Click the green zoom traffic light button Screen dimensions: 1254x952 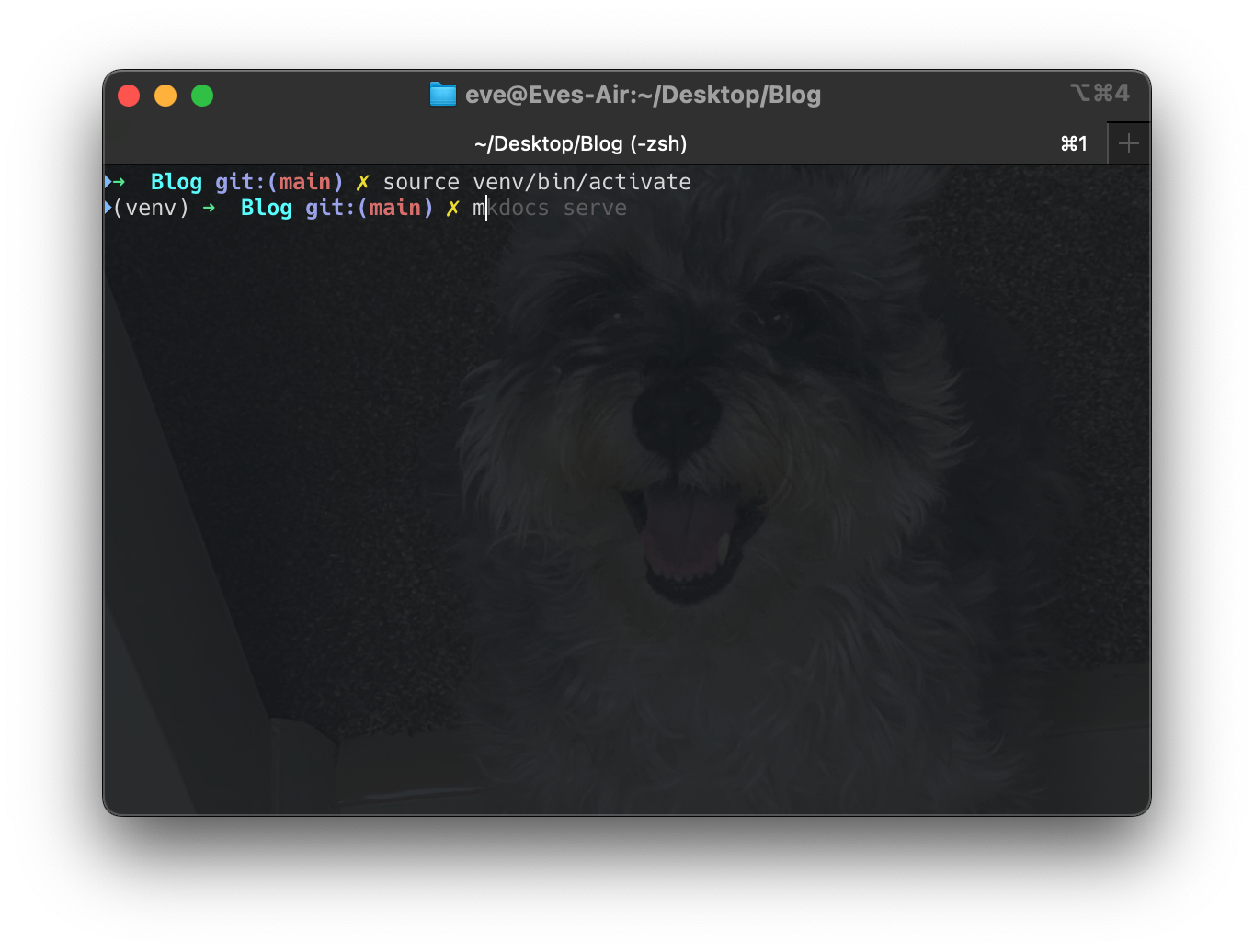click(x=201, y=95)
